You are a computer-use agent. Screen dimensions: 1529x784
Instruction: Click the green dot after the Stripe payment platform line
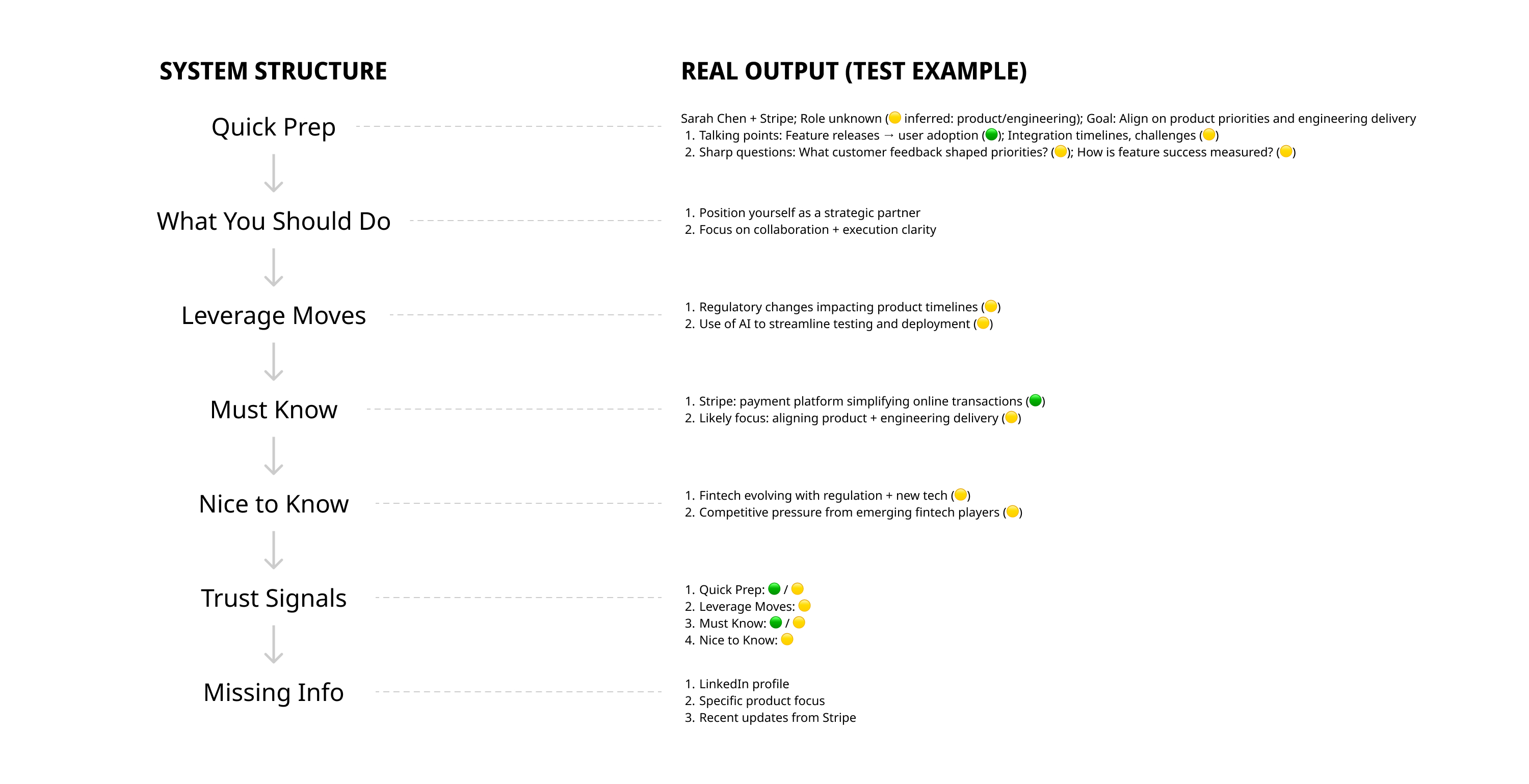[1035, 400]
